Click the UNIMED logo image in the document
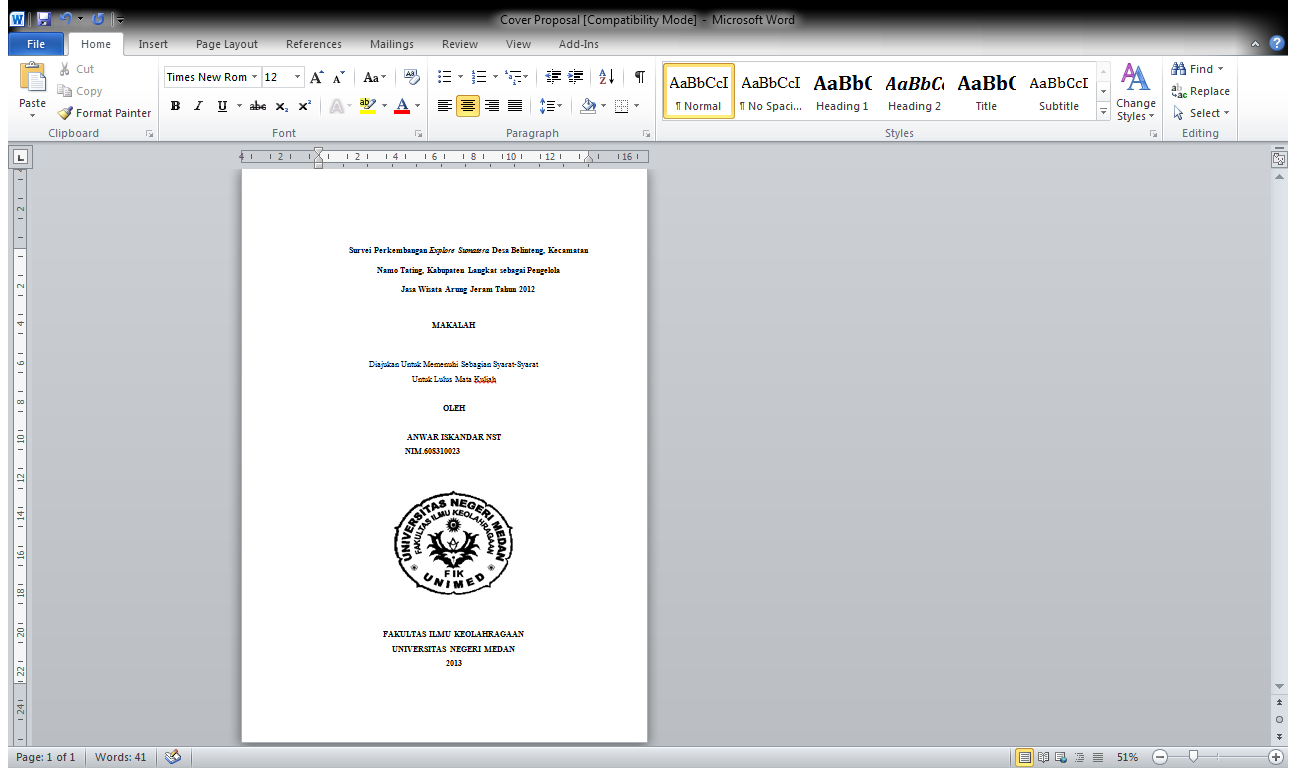The image size is (1296, 776). 453,543
